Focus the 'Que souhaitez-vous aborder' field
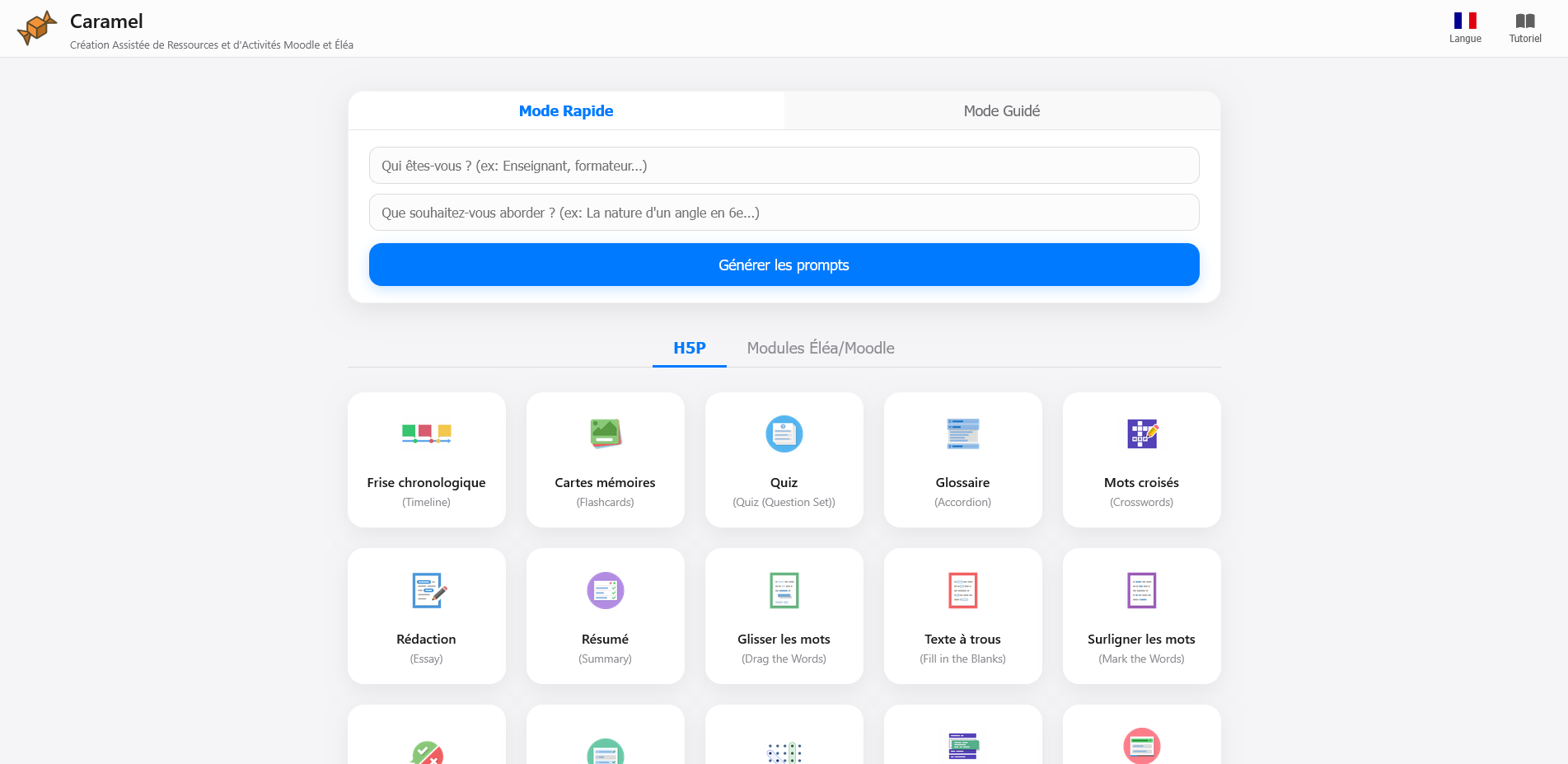This screenshot has height=764, width=1568. point(784,213)
